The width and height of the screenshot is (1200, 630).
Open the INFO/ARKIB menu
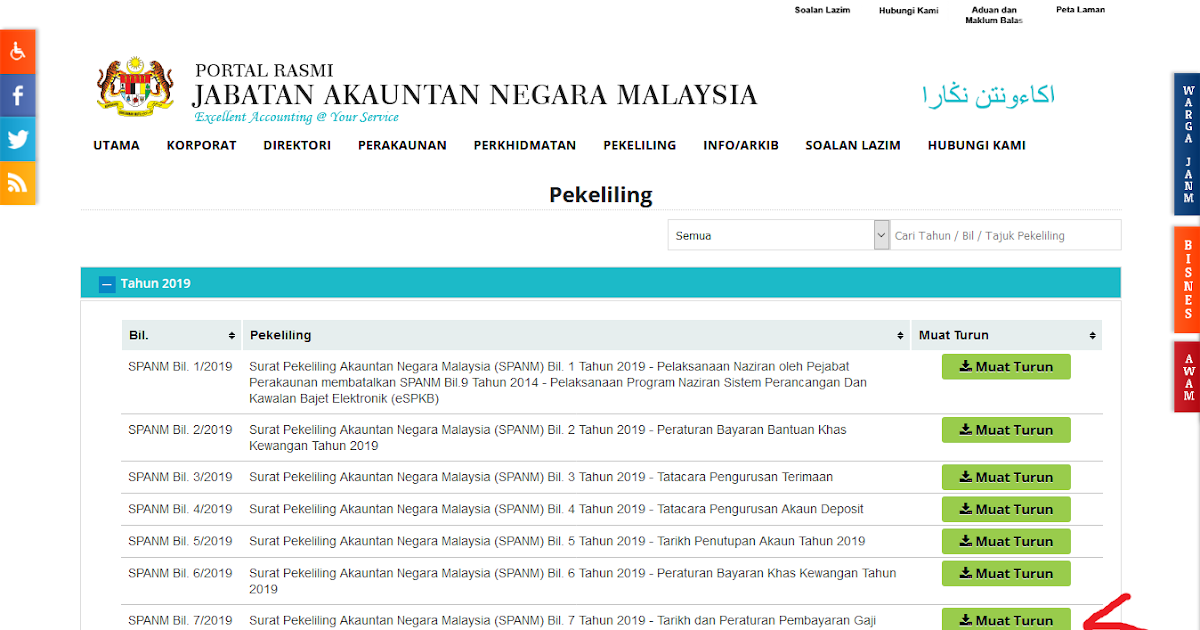pyautogui.click(x=741, y=145)
